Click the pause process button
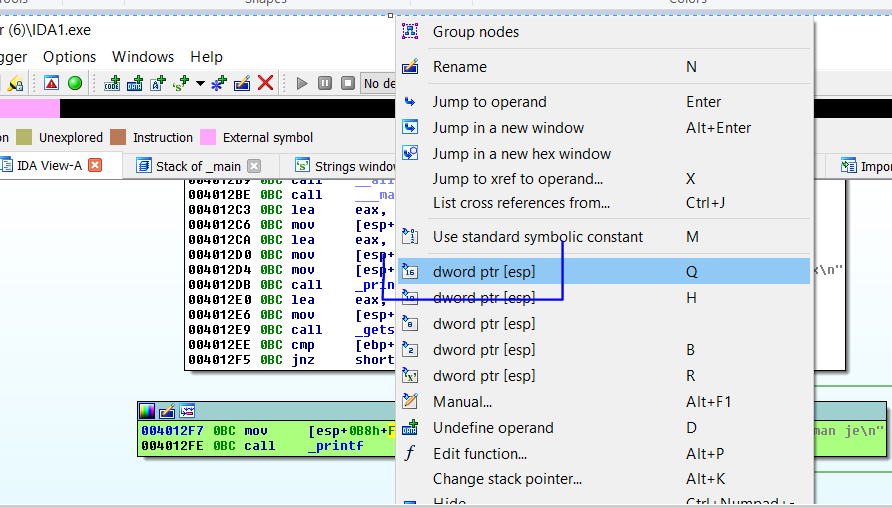The image size is (892, 508). [325, 83]
